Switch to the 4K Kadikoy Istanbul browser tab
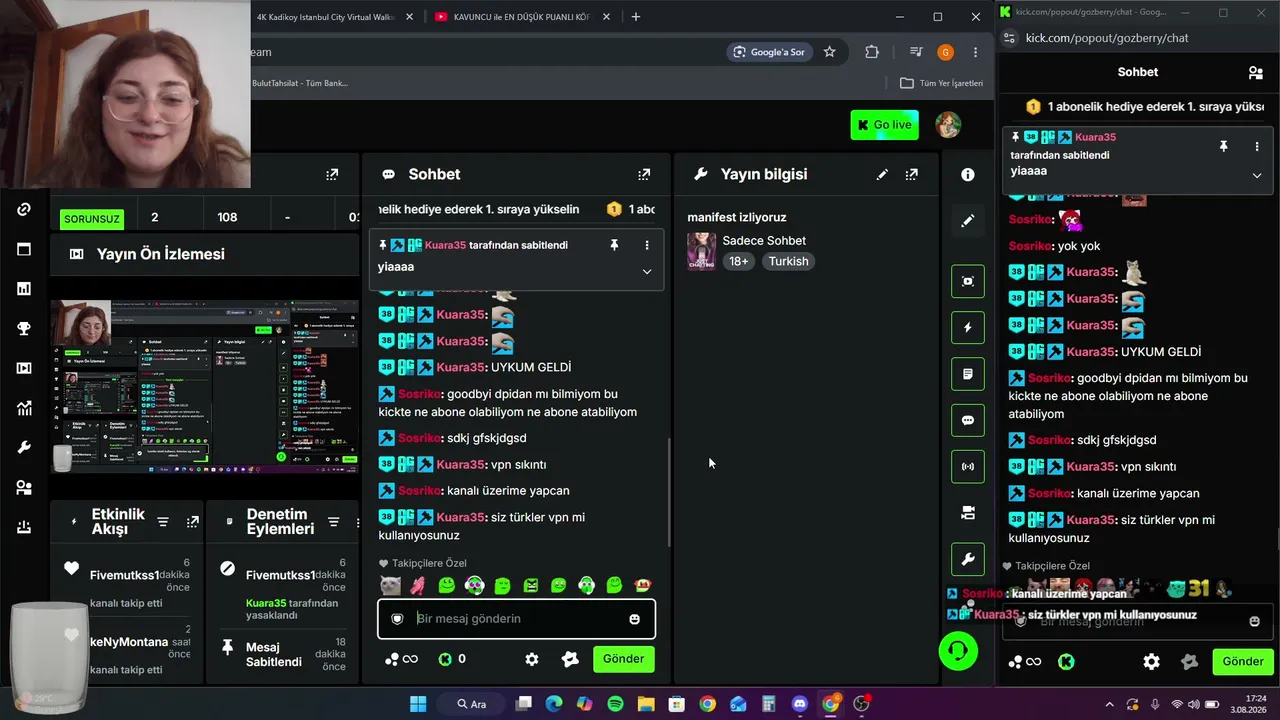The height and width of the screenshot is (720, 1280). click(328, 17)
